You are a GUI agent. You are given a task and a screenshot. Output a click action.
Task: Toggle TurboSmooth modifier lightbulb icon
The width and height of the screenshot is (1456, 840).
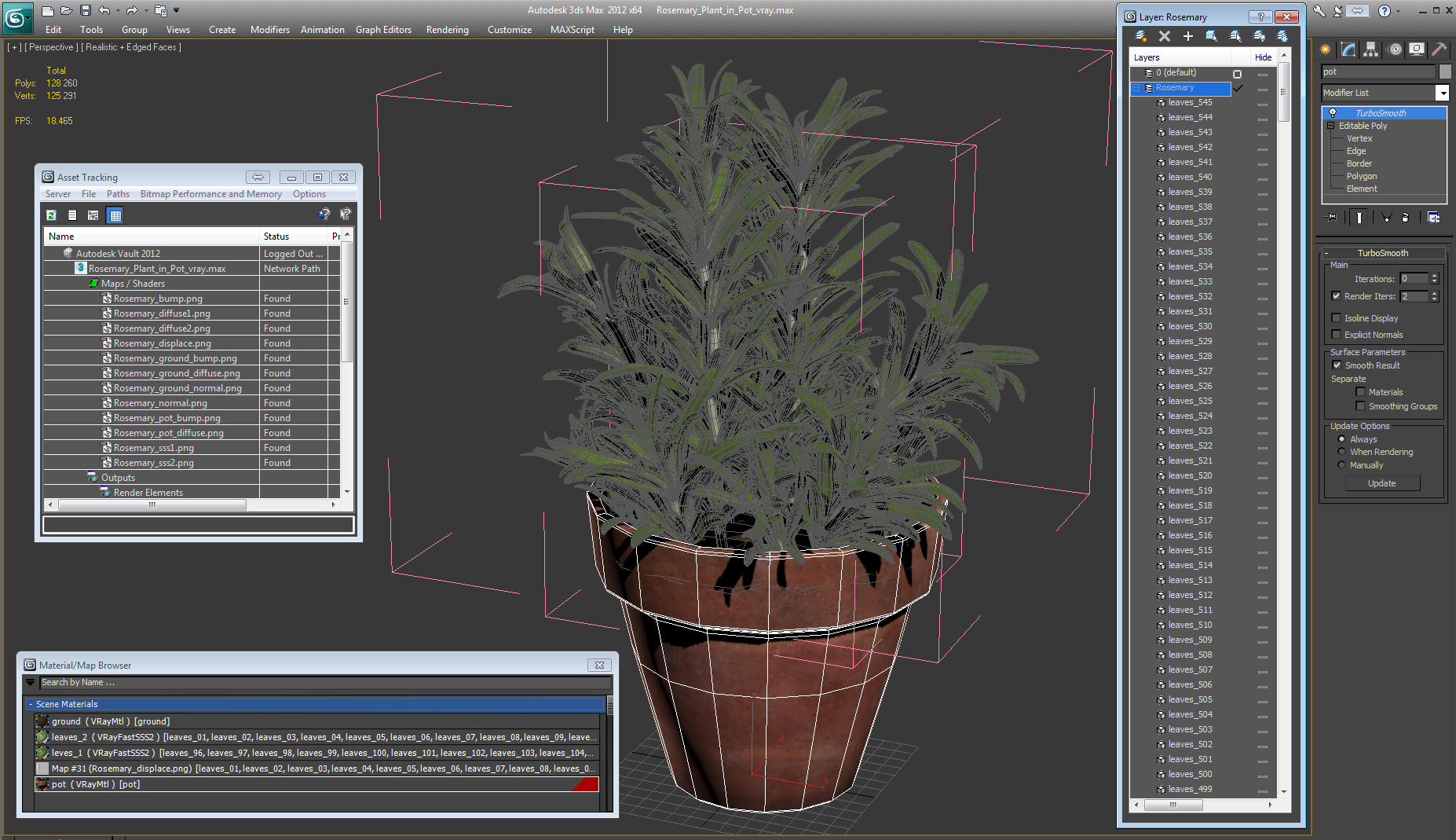[1333, 113]
